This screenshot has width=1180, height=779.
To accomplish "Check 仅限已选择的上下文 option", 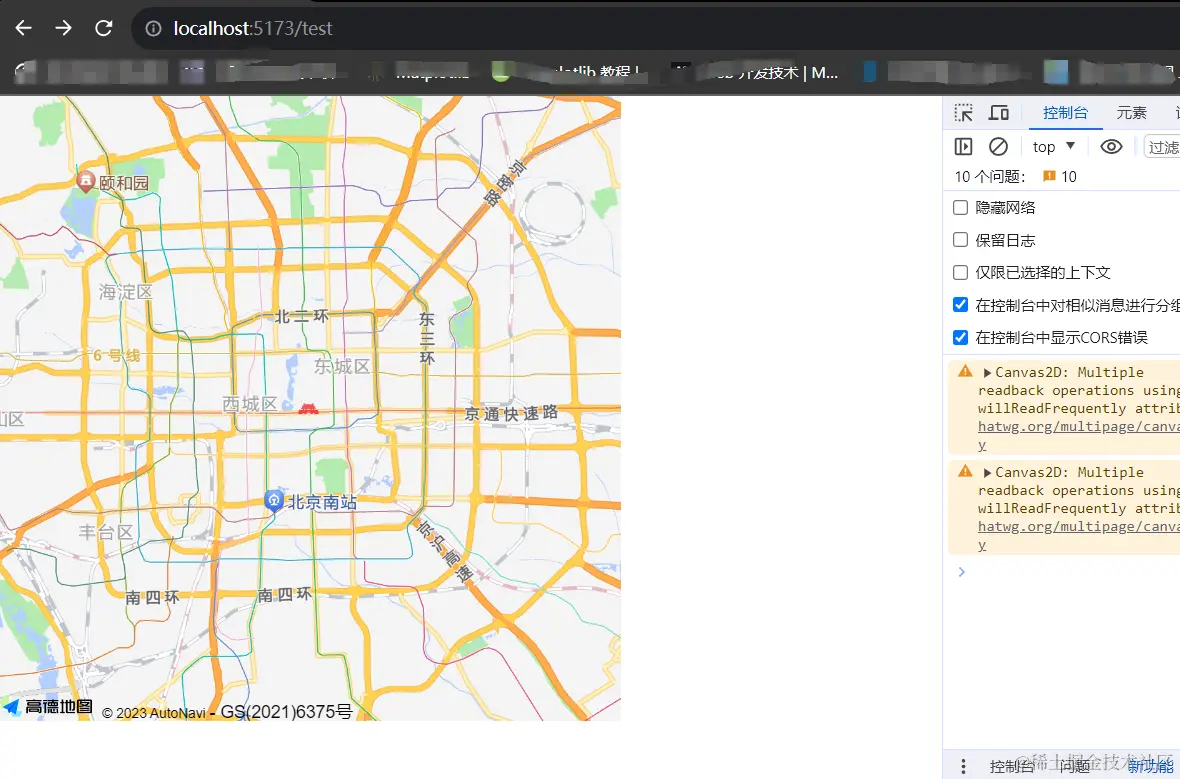I will click(x=960, y=272).
